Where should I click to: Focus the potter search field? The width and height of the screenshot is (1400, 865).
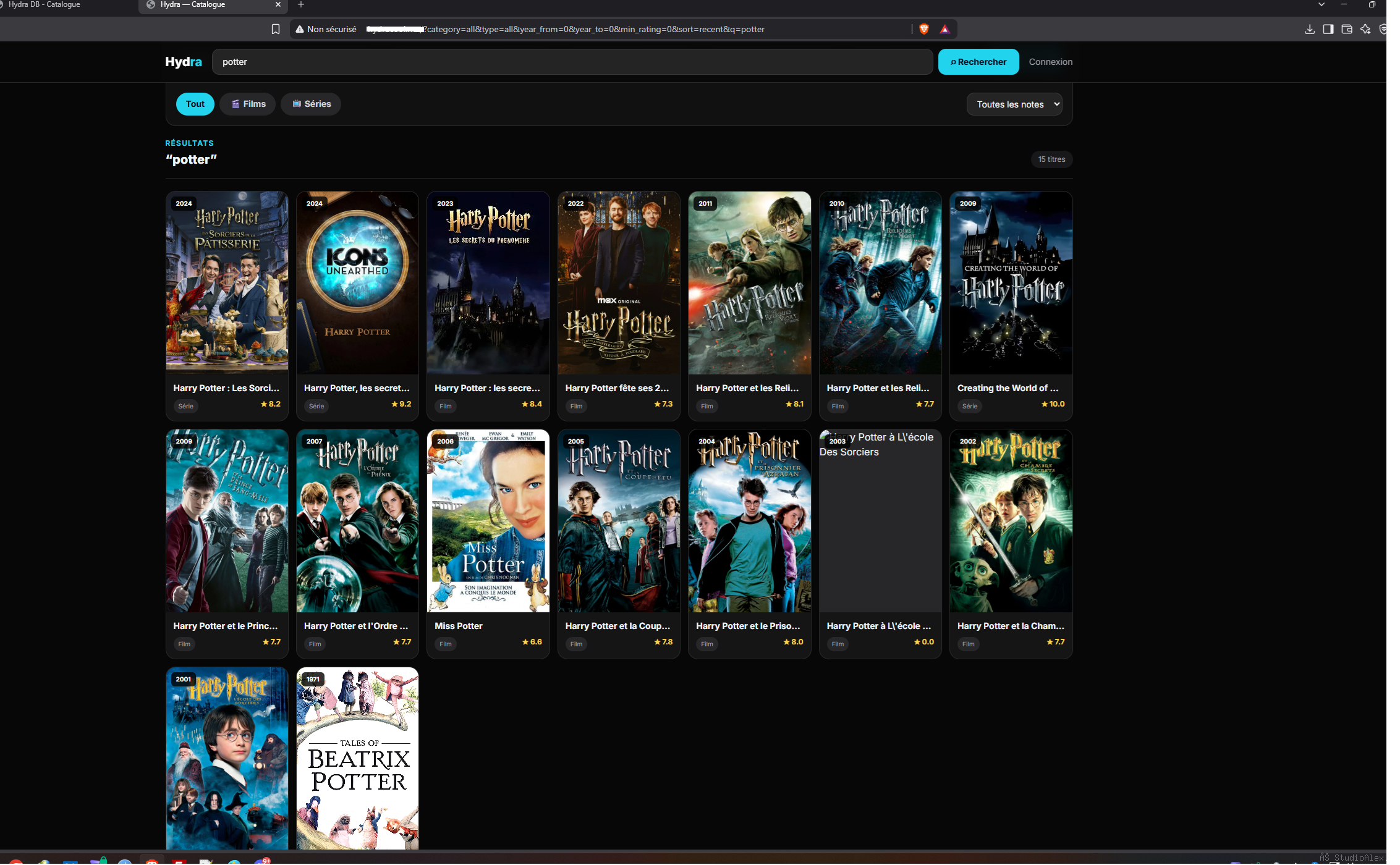point(572,62)
